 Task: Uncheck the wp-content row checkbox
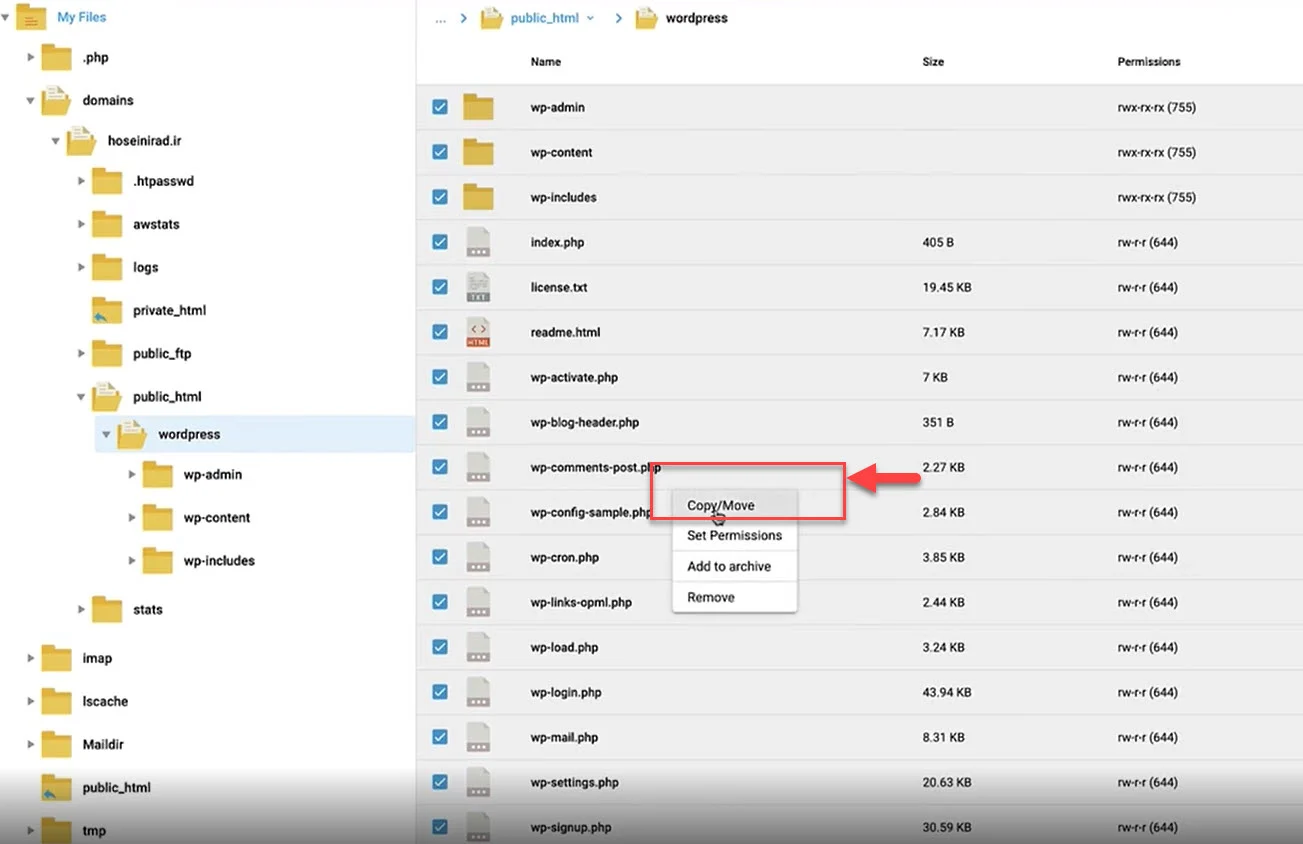pyautogui.click(x=440, y=152)
